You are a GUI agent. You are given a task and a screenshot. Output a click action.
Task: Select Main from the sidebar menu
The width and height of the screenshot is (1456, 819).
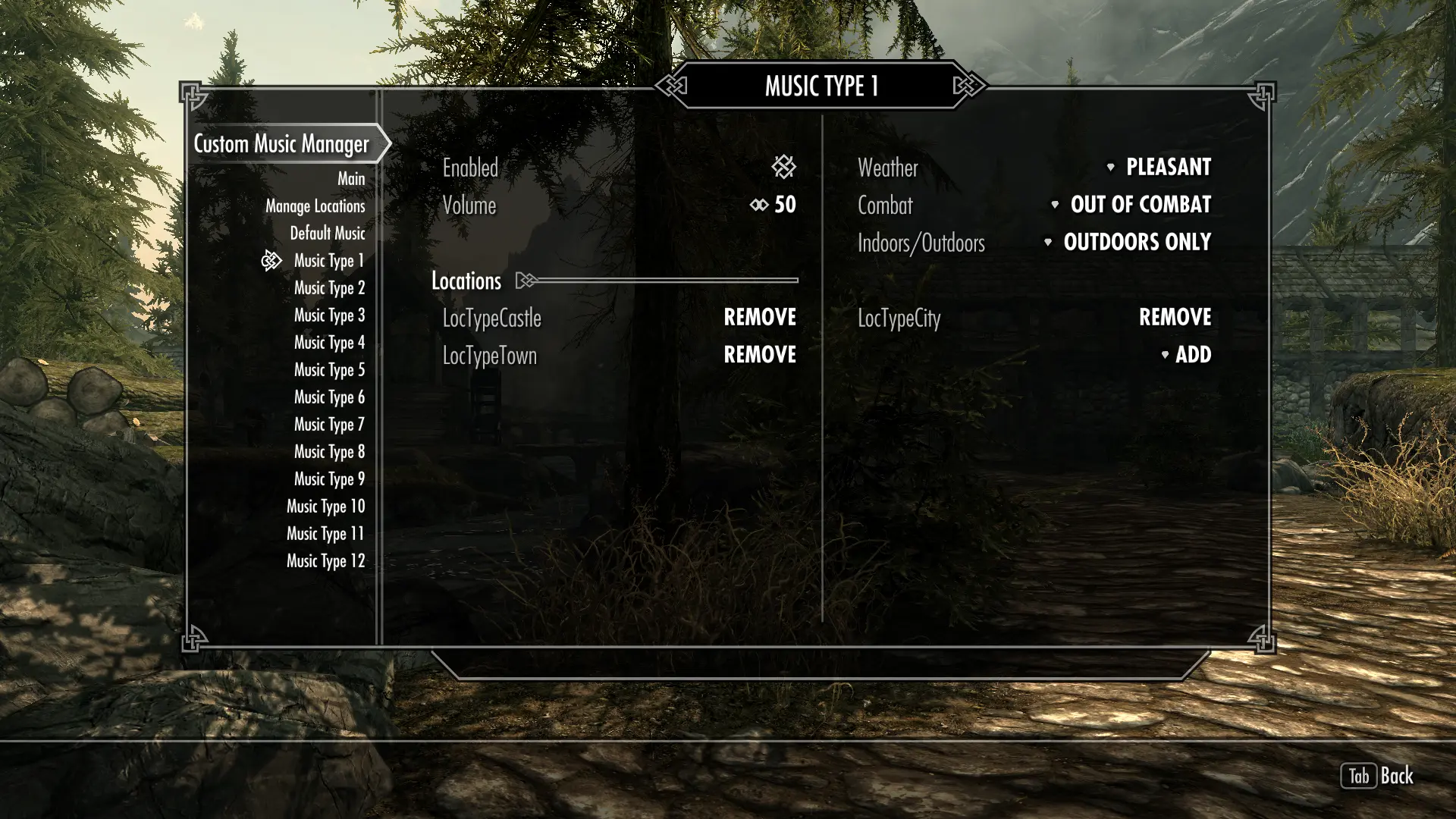coord(351,178)
